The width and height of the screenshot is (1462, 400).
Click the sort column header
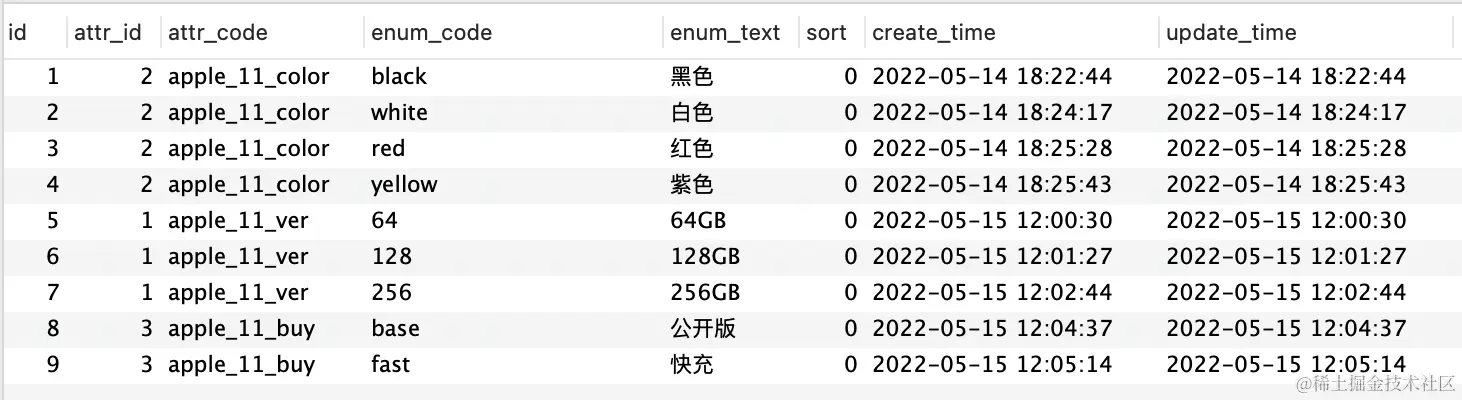point(826,33)
